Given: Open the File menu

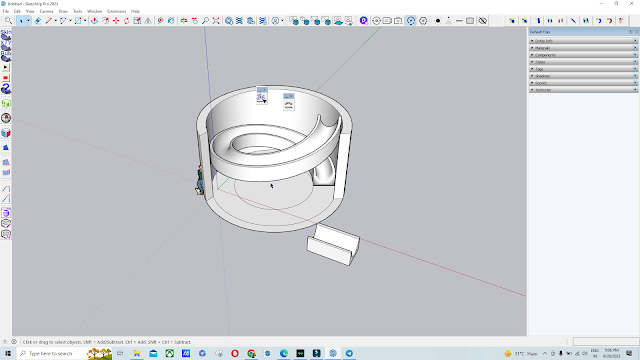Looking at the screenshot, I should 6,11.
